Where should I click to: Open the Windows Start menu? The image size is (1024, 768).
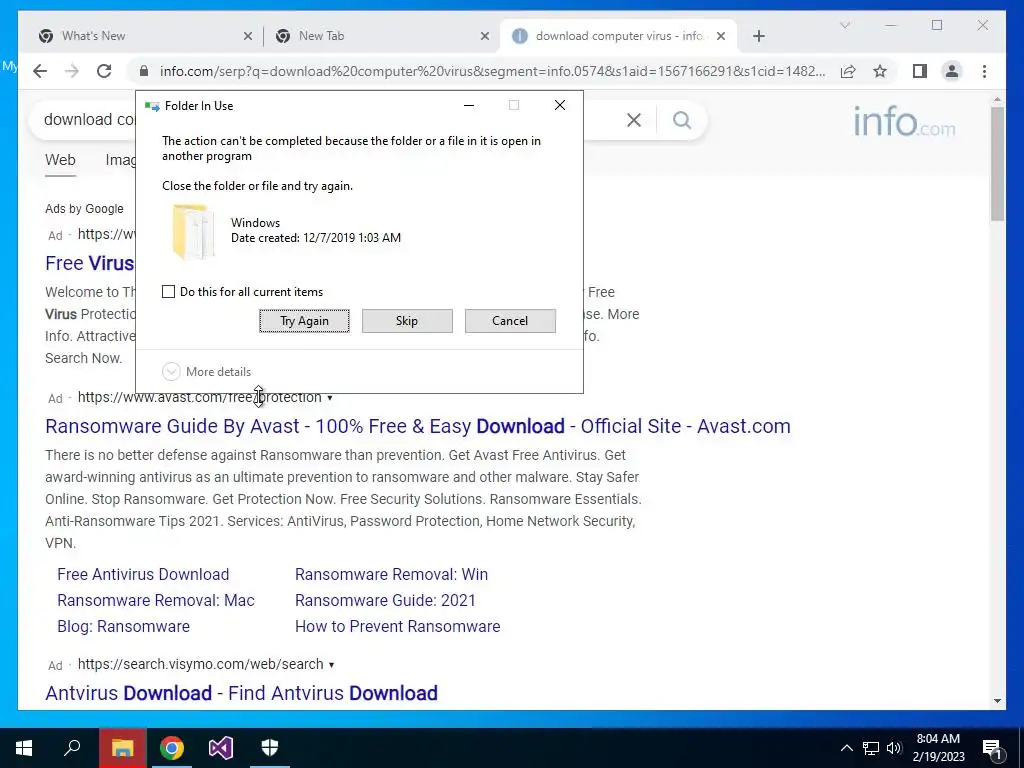(24, 748)
